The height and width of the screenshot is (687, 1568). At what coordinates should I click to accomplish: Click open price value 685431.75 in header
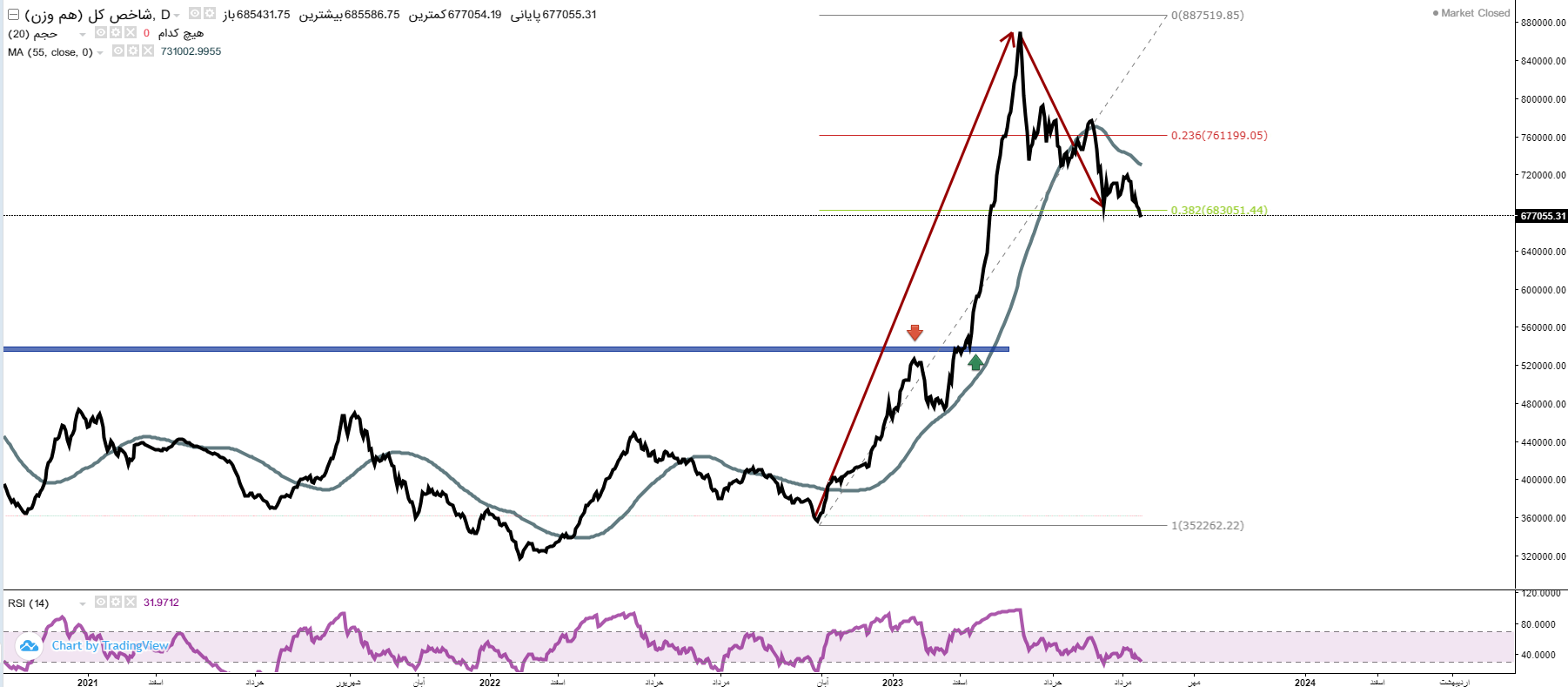click(x=264, y=15)
